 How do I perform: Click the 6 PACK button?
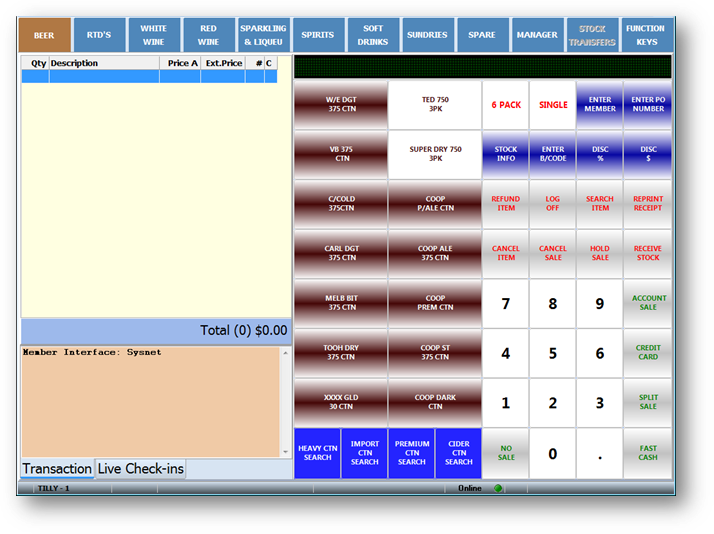click(506, 105)
